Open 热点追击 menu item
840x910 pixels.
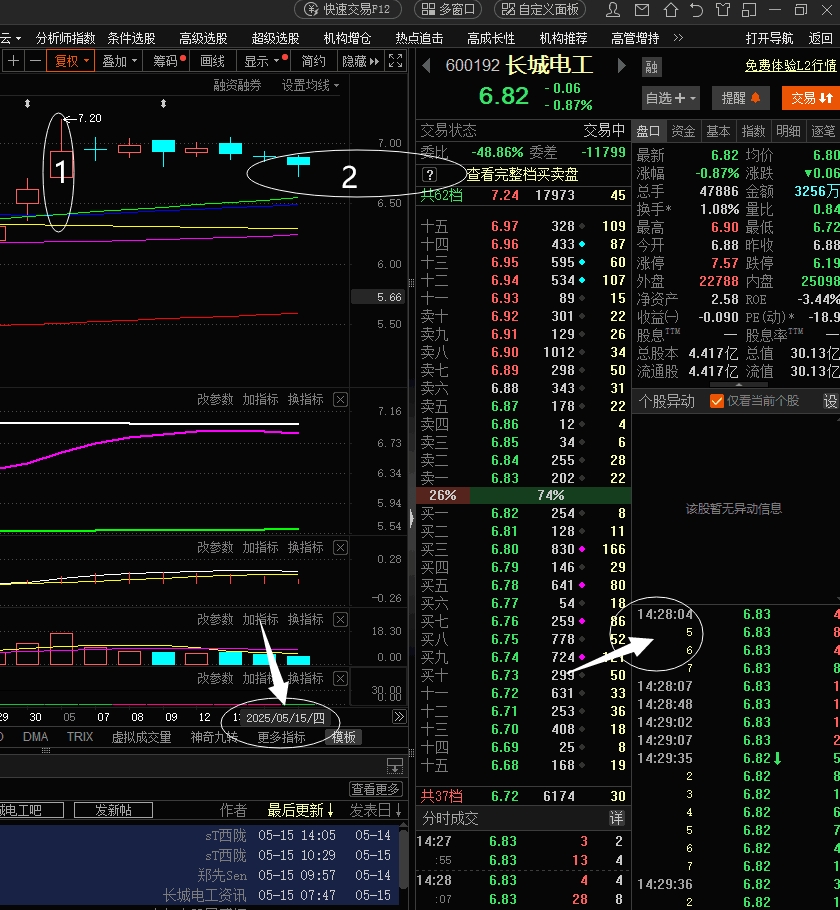pyautogui.click(x=419, y=38)
